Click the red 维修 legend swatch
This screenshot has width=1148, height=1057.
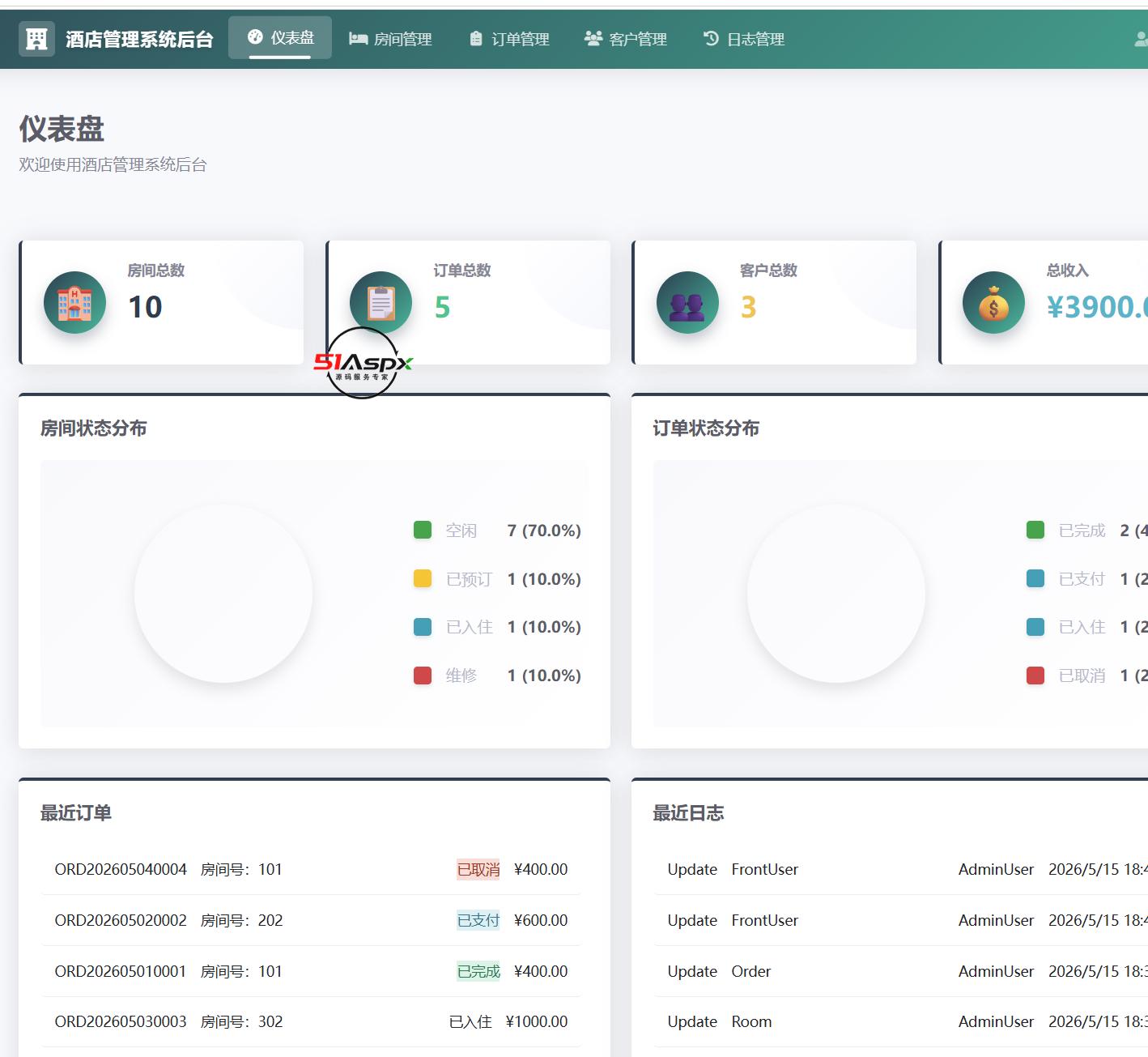423,676
